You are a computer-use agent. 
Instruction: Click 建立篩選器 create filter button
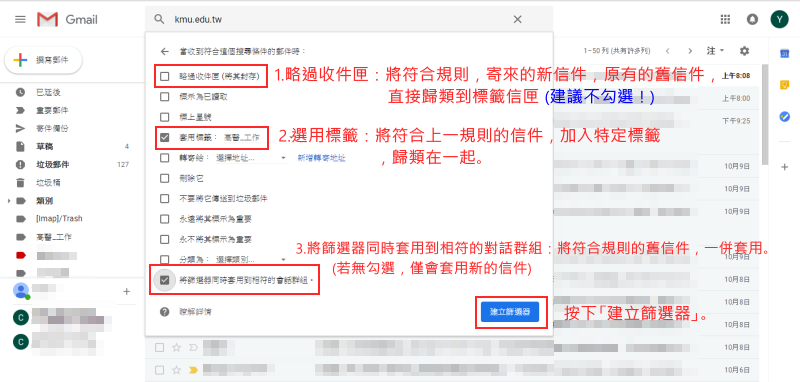(510, 312)
